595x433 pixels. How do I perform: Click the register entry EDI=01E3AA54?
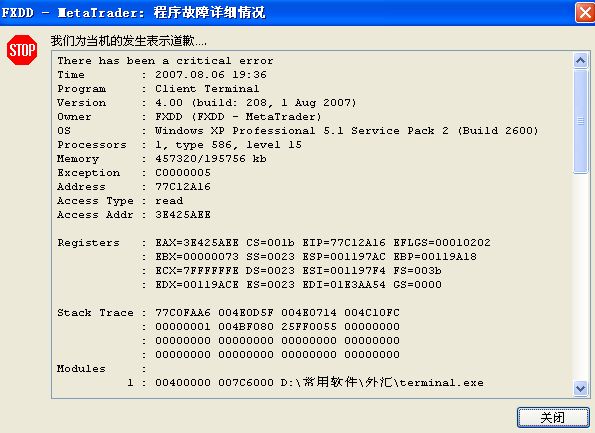coord(344,285)
